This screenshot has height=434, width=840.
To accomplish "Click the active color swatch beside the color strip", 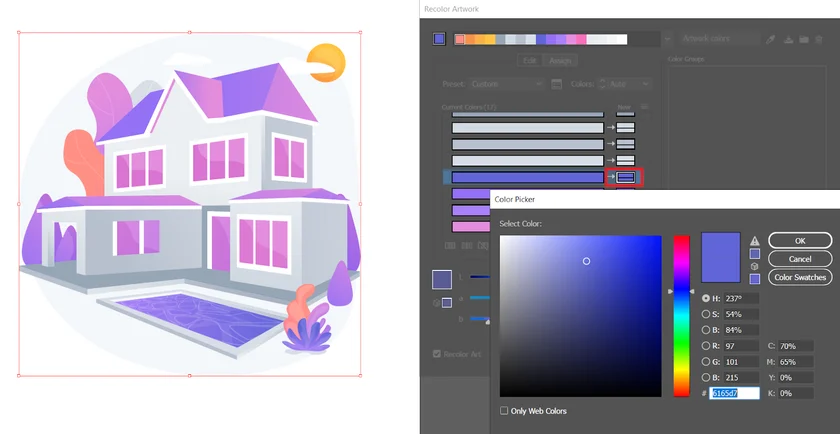I will [439, 39].
